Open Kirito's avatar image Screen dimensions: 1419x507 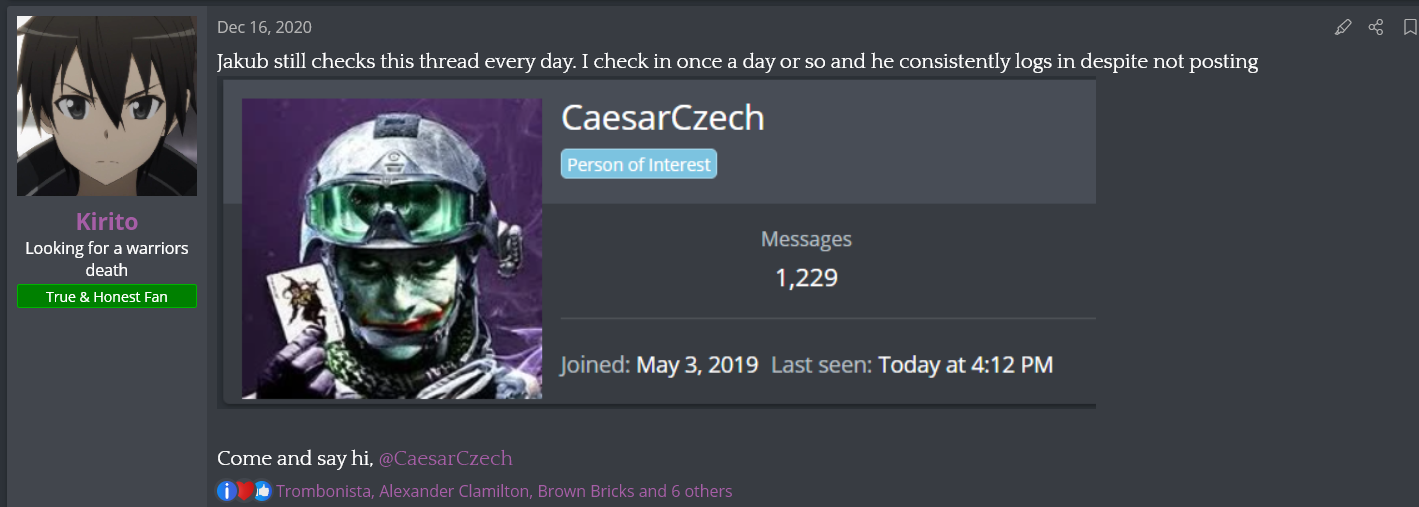coord(107,106)
